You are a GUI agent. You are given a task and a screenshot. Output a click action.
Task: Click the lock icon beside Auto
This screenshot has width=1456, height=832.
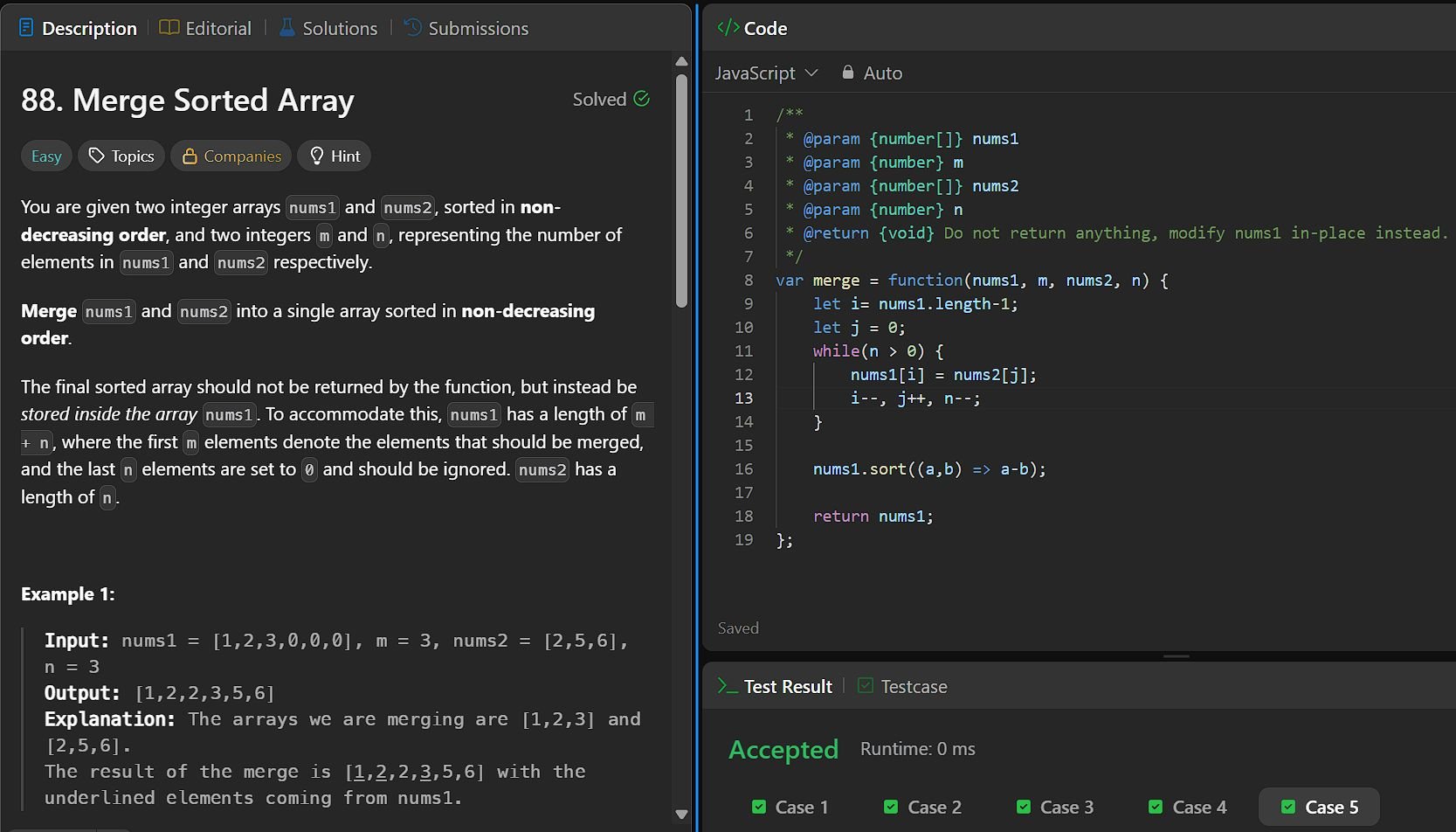847,73
